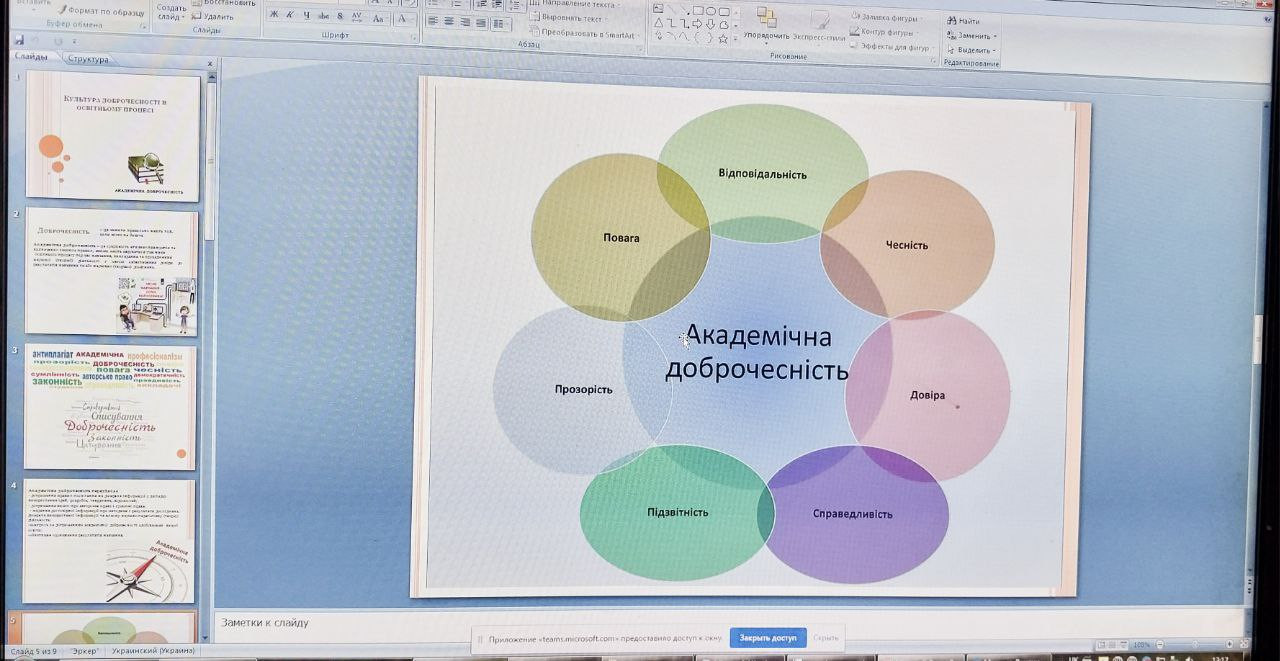Click Украинский (Украина) language in status bar
The height and width of the screenshot is (661, 1280).
[154, 651]
